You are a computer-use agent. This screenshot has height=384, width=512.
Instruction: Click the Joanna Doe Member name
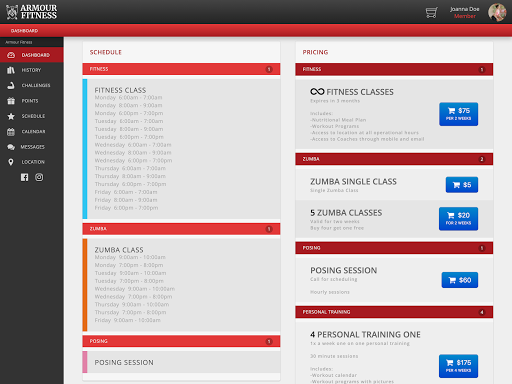[x=464, y=12]
